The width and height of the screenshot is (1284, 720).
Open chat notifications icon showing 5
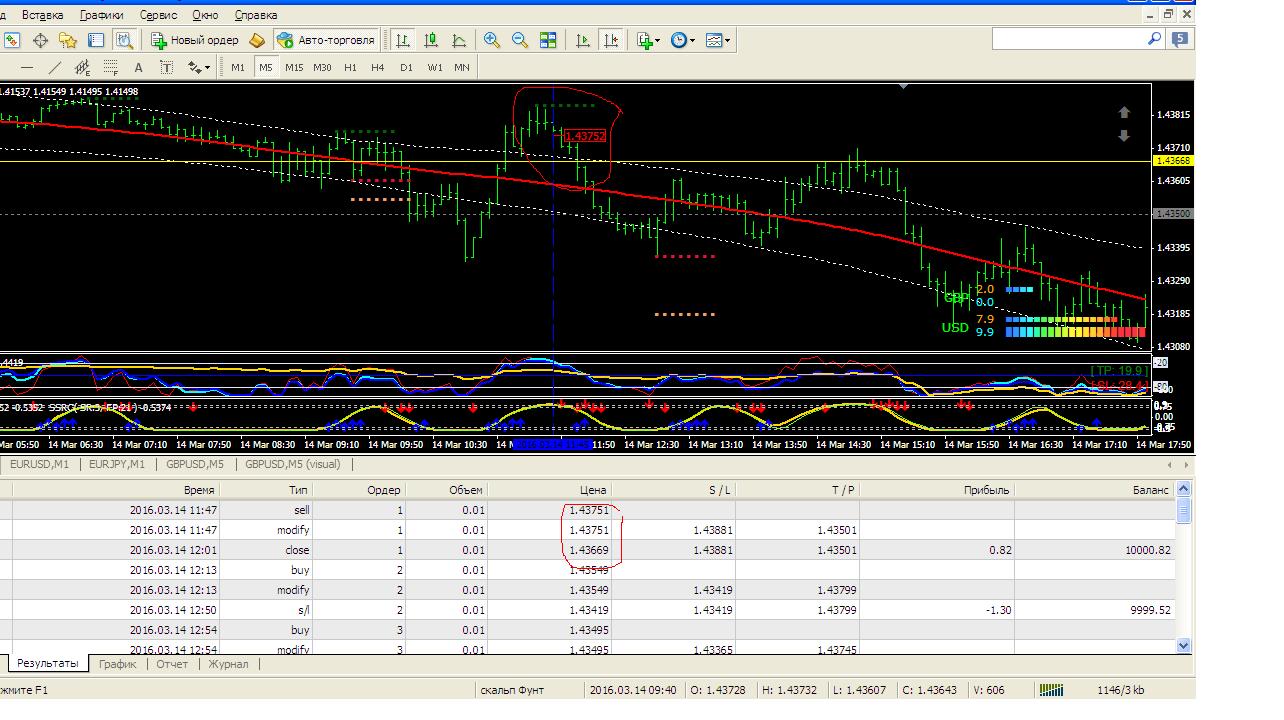(1181, 39)
